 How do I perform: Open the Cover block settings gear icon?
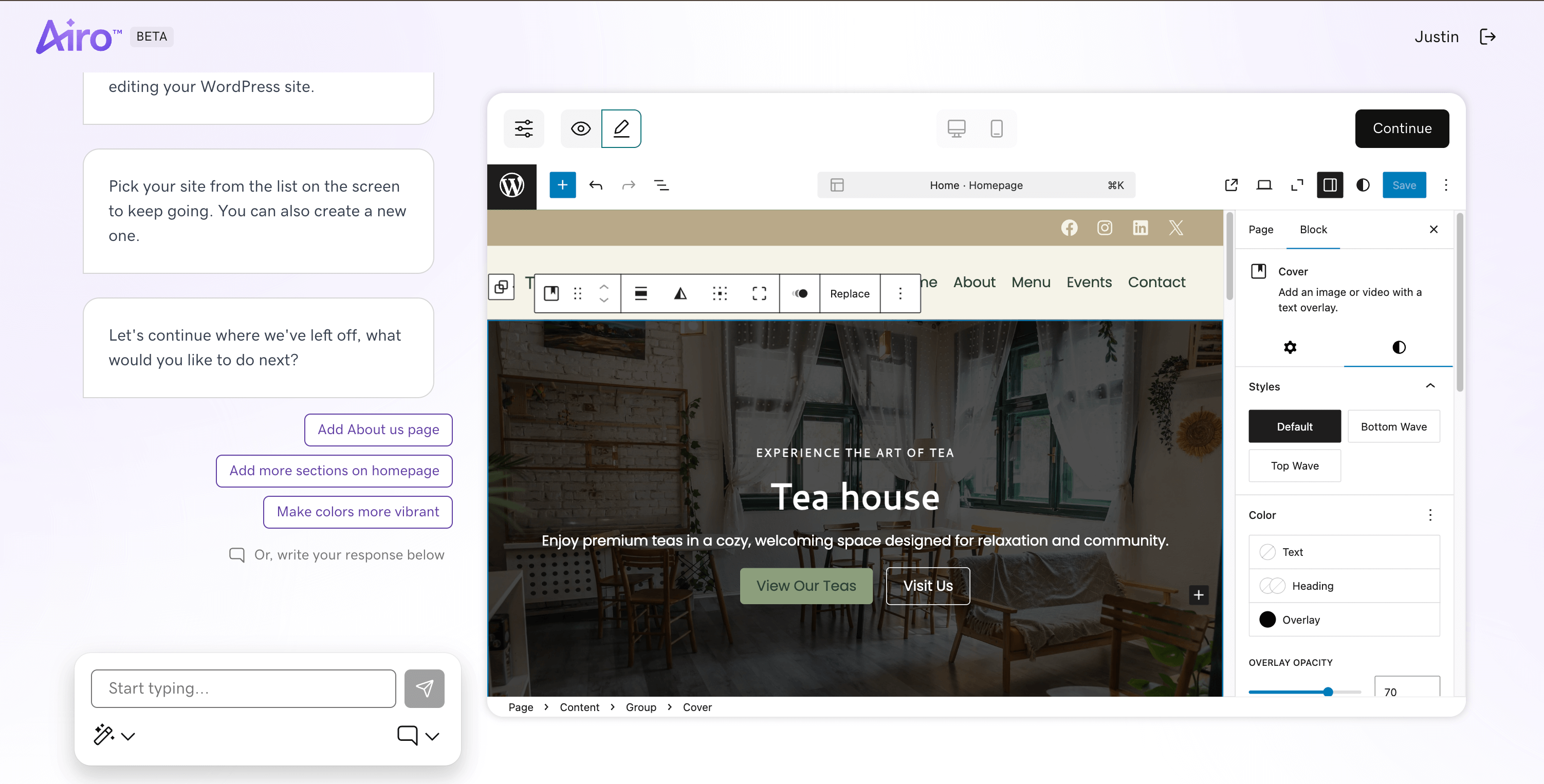[x=1291, y=347]
